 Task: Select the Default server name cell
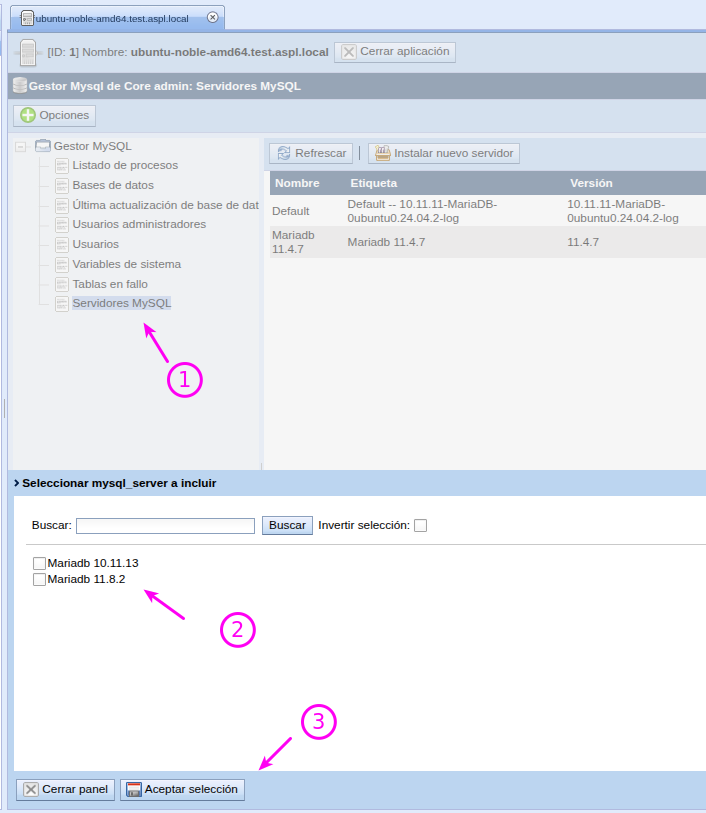[291, 211]
